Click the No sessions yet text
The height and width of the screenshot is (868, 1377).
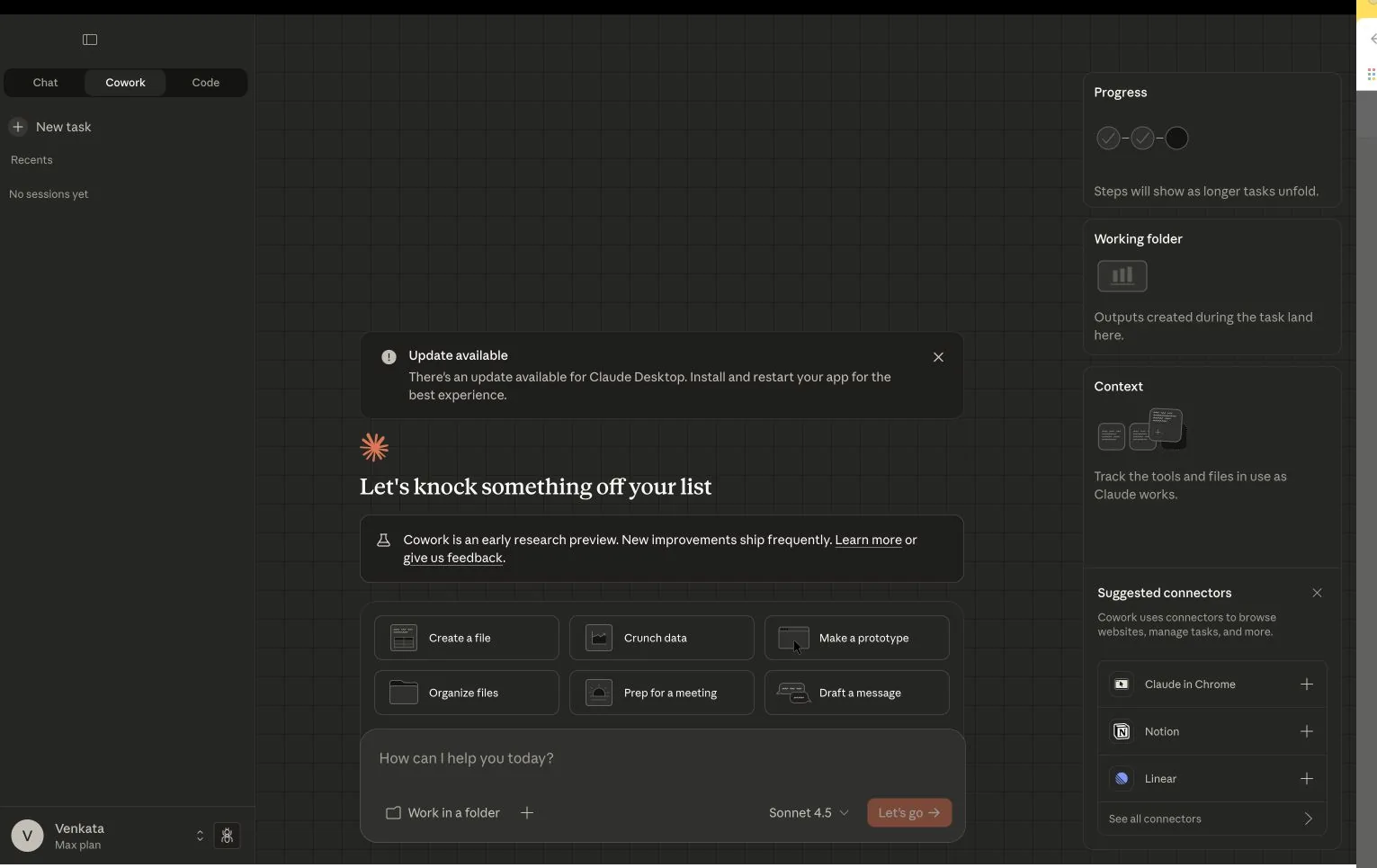tap(49, 194)
